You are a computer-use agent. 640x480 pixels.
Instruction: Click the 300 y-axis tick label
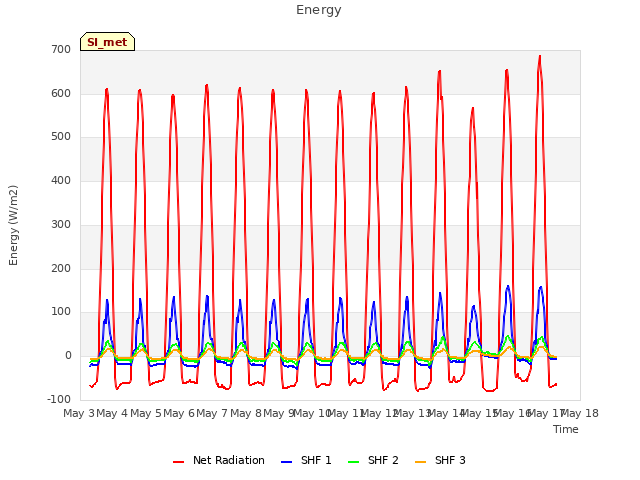click(x=61, y=224)
